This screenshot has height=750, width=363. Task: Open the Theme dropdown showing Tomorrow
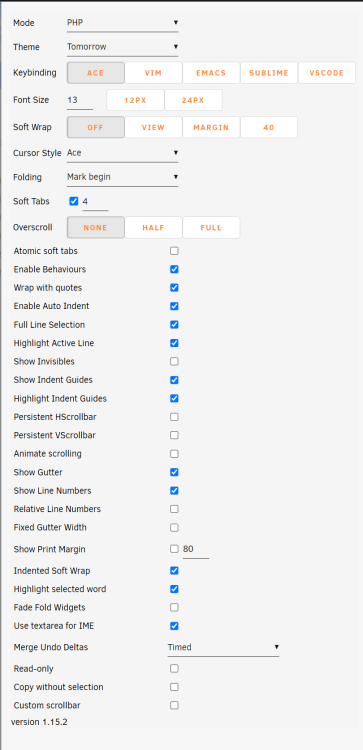point(122,47)
